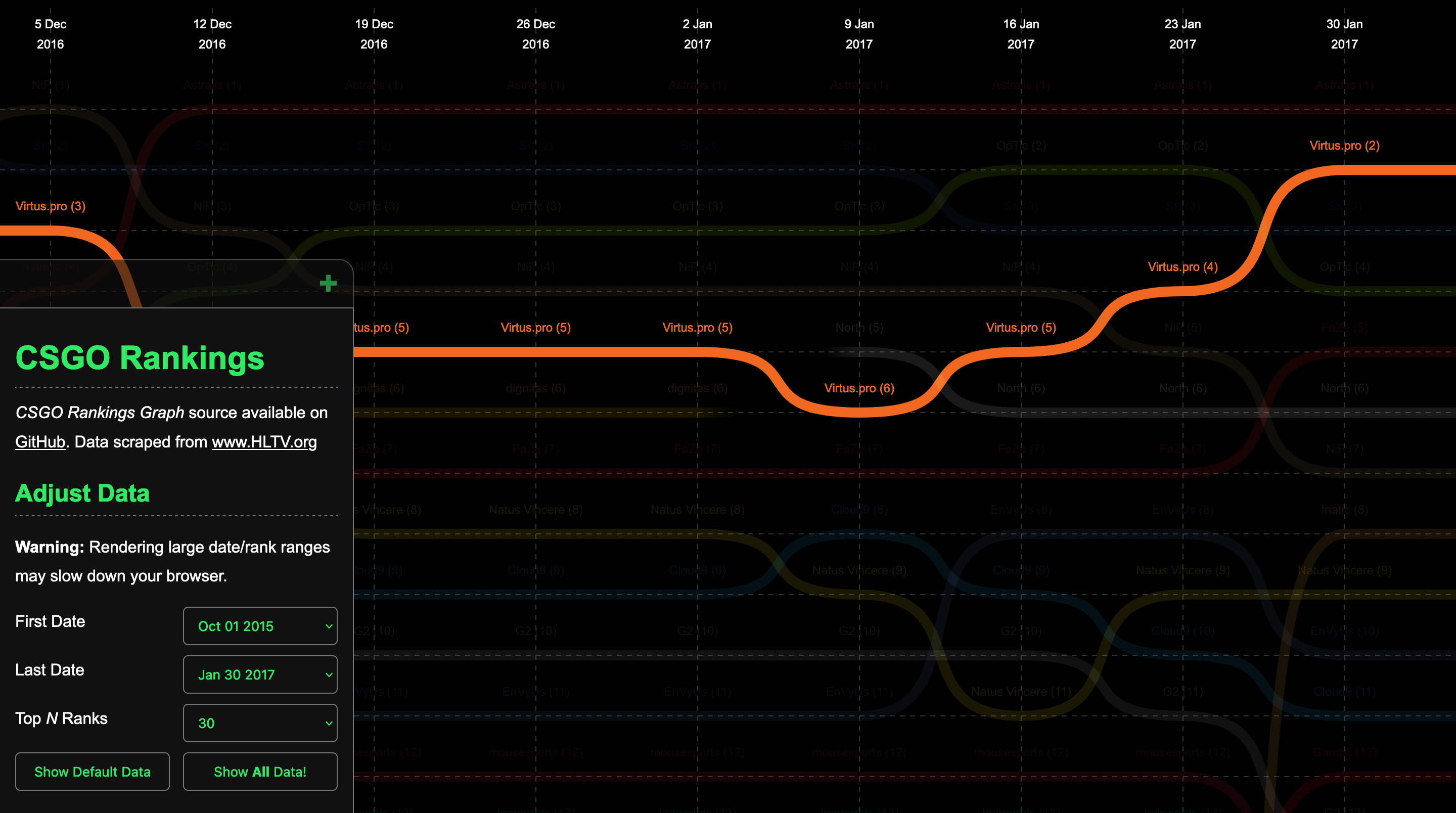Image resolution: width=1456 pixels, height=813 pixels.
Task: Select dimmed EnVyUs (11) label under 9 Jan
Action: (858, 692)
